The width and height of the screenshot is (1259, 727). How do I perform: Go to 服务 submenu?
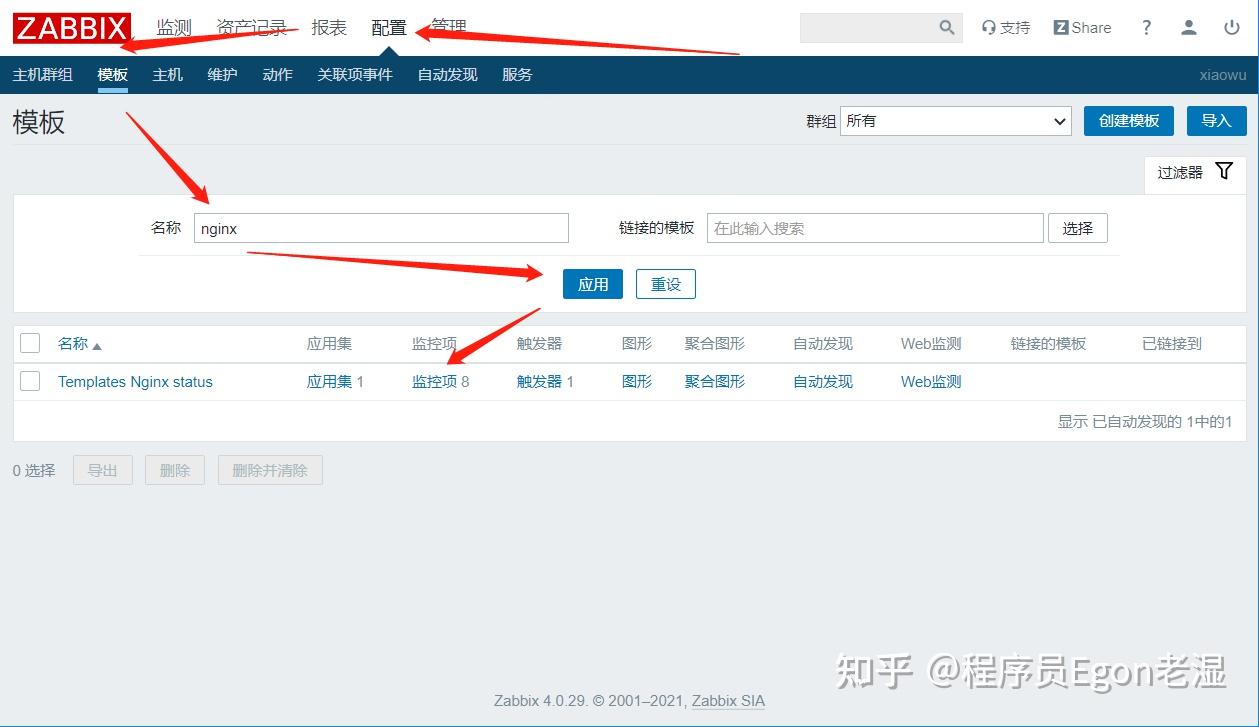pyautogui.click(x=517, y=75)
